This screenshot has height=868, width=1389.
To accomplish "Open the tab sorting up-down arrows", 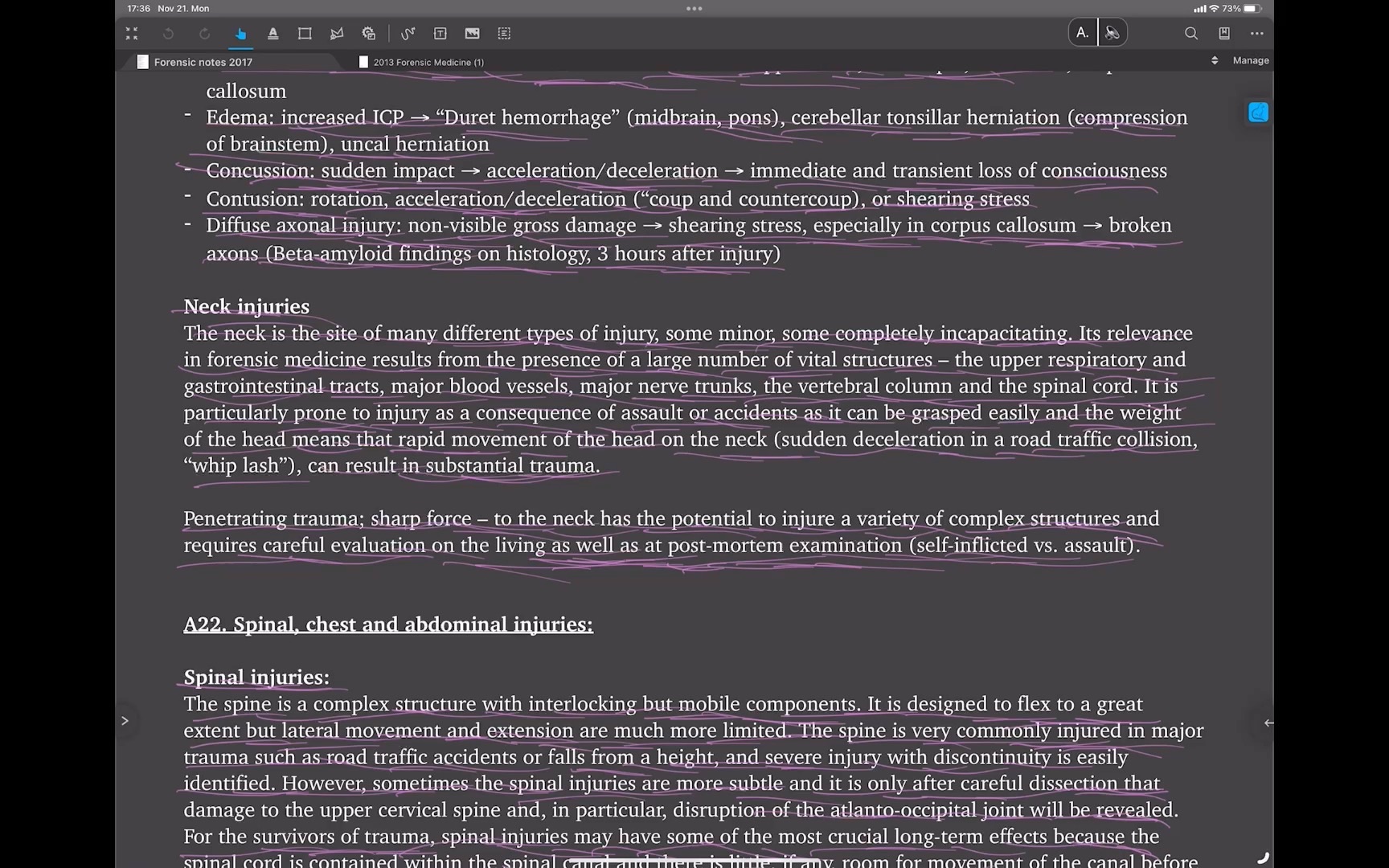I will tap(1215, 60).
